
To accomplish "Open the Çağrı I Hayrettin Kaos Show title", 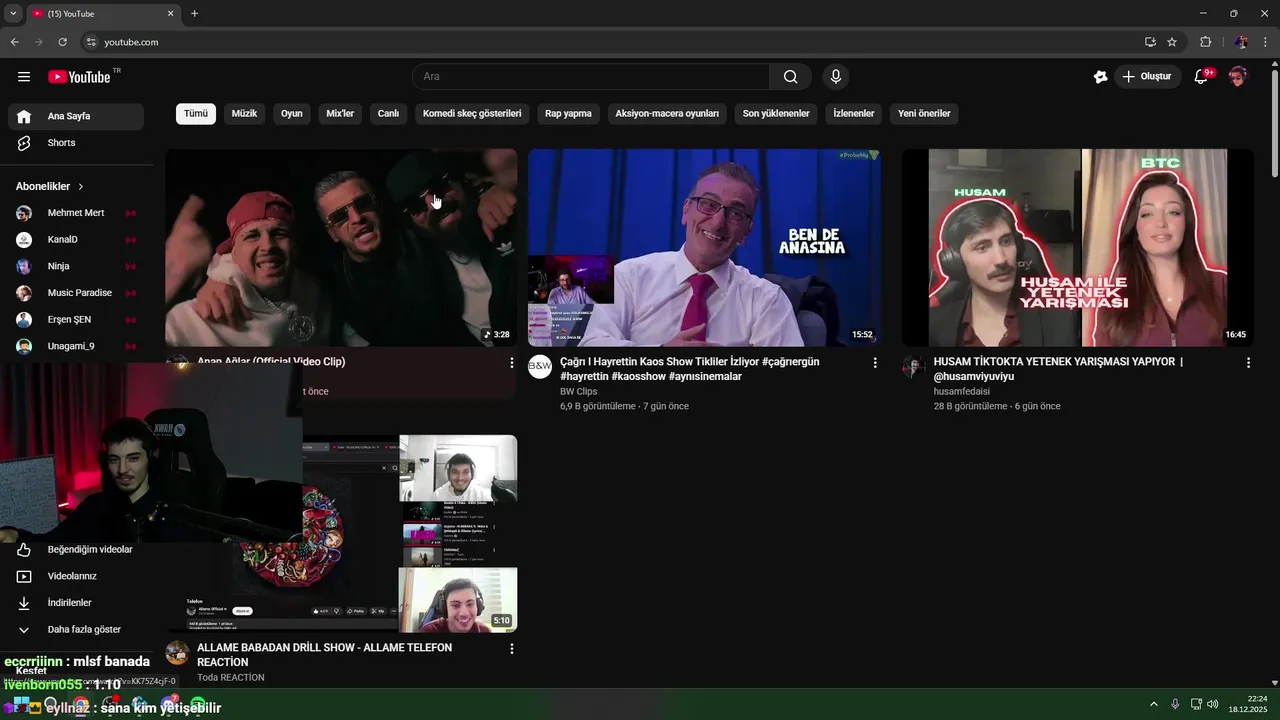I will click(690, 369).
